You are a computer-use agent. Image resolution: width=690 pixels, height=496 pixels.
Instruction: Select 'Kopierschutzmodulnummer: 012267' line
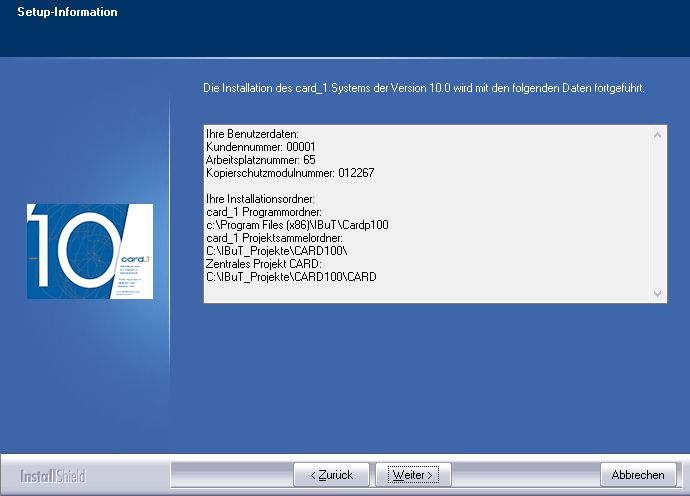(x=290, y=173)
